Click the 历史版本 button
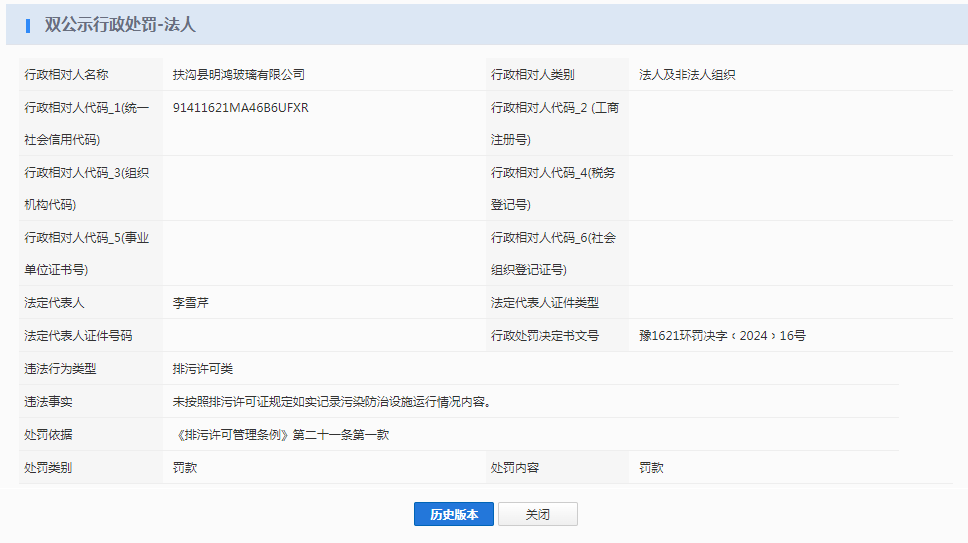Viewport: 968px width, 543px height. [454, 514]
